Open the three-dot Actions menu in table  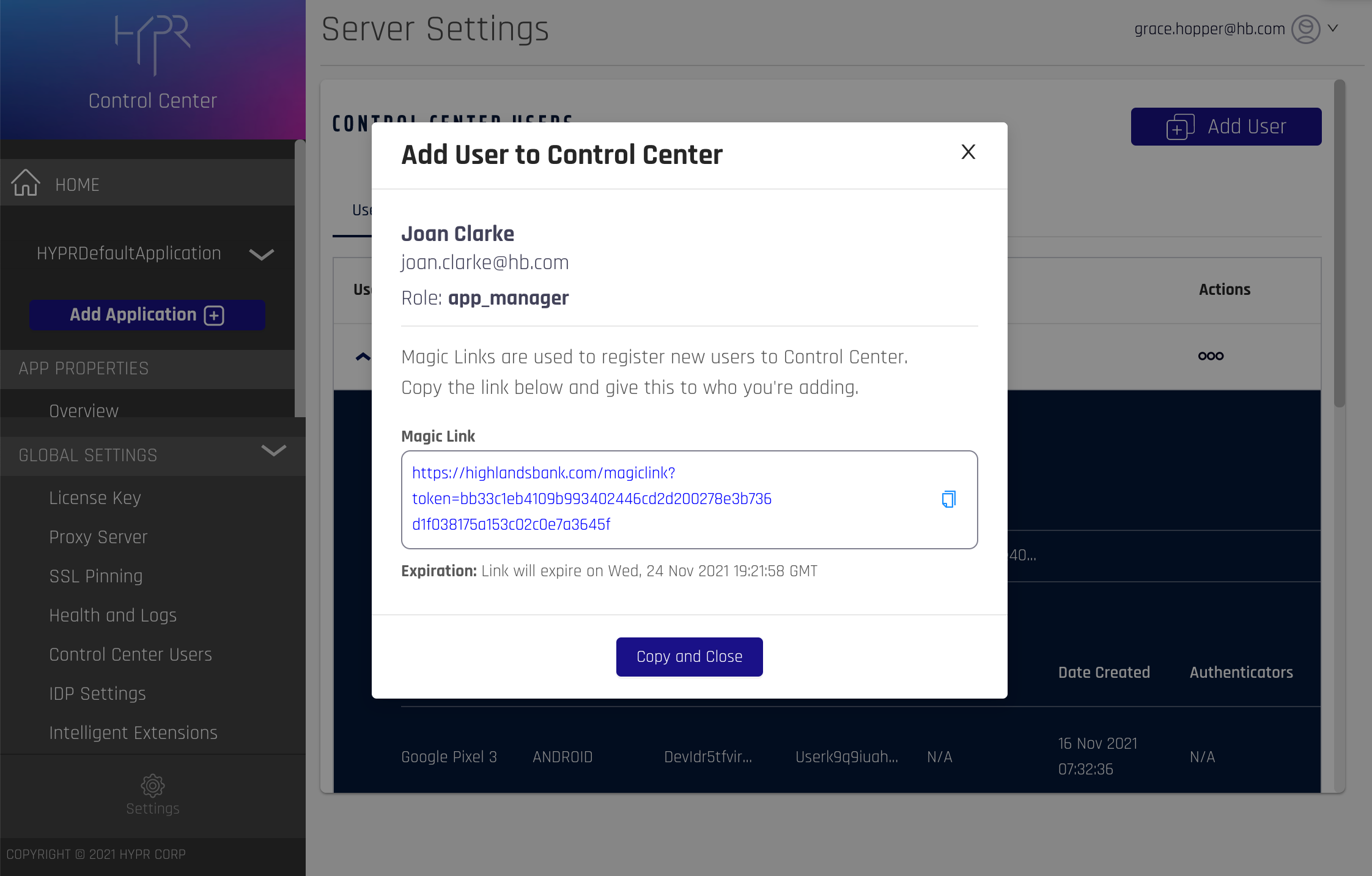coord(1211,356)
